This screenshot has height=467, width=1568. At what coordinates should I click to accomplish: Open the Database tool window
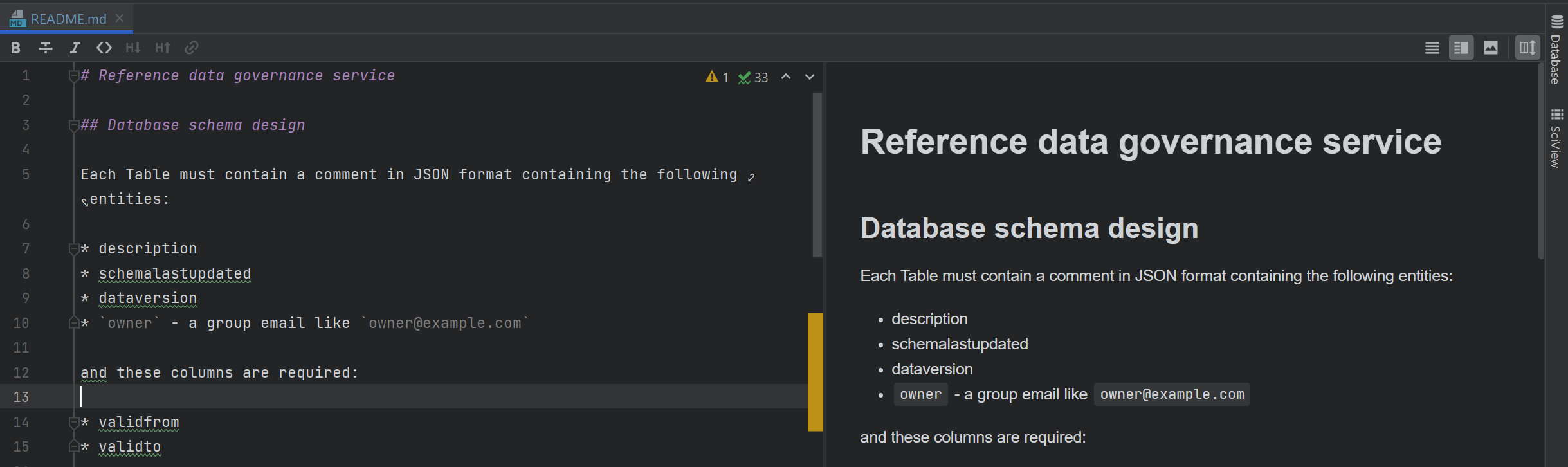click(x=1556, y=49)
